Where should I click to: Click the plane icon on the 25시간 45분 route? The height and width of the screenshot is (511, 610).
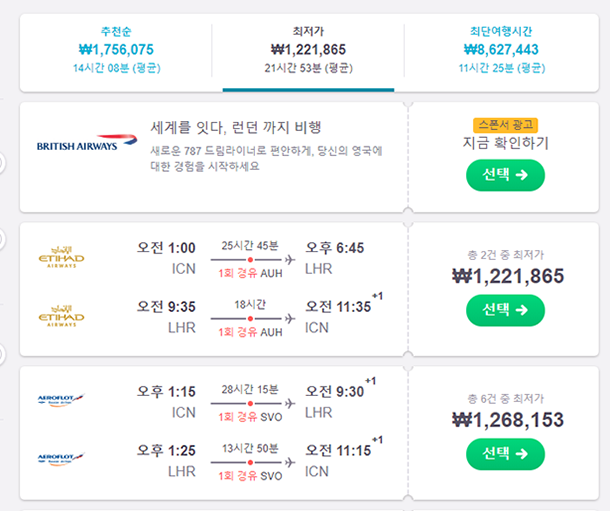(290, 259)
